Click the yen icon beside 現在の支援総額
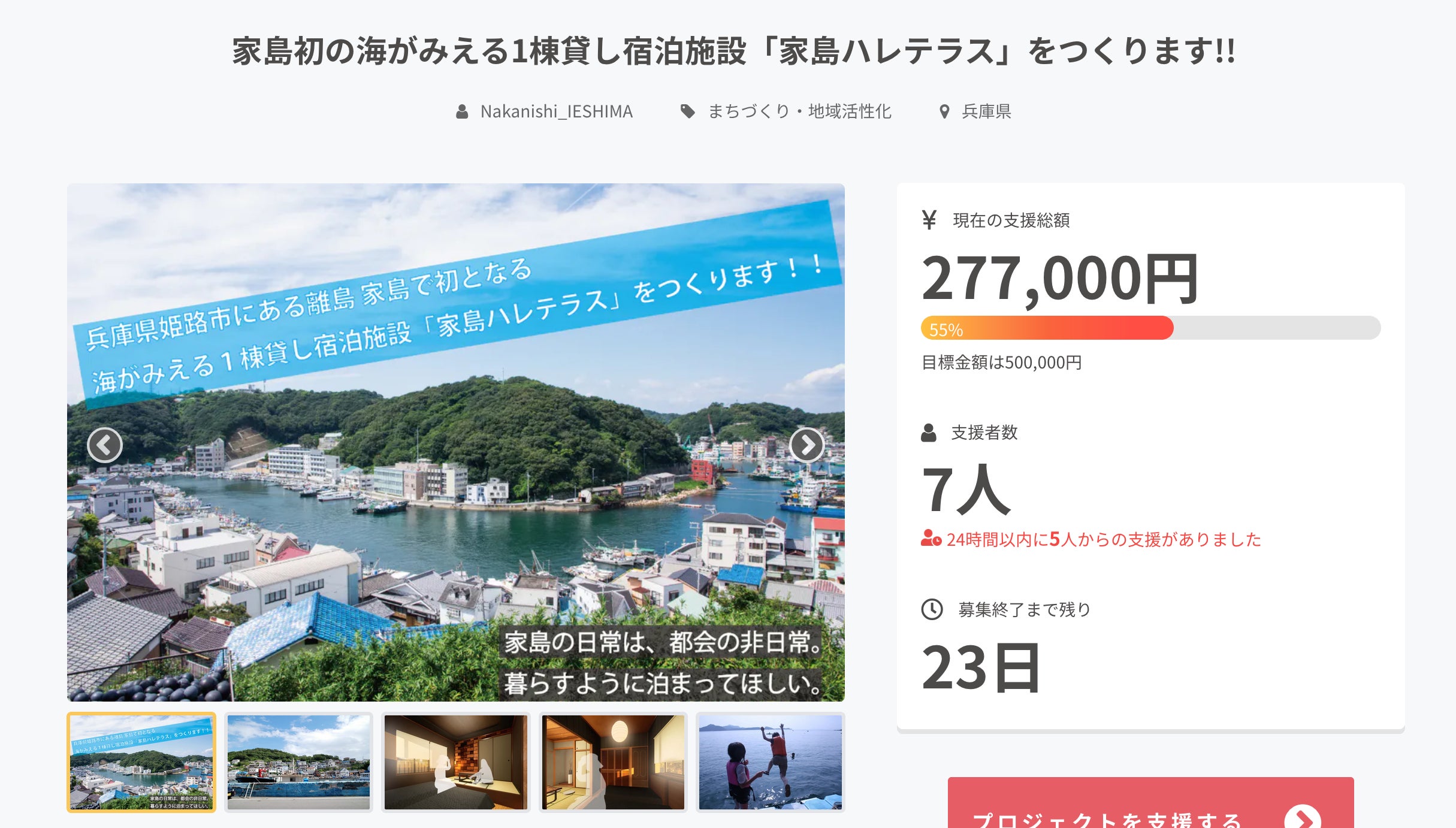 pyautogui.click(x=929, y=220)
